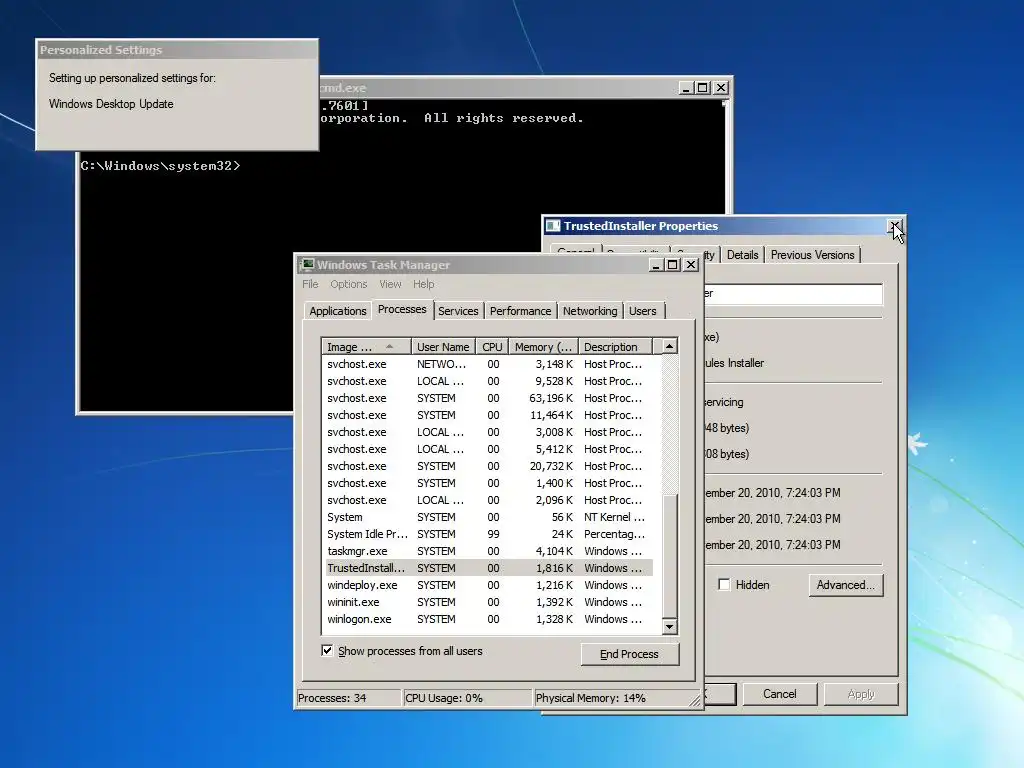Viewport: 1024px width, 768px height.
Task: Select svchost.exe using 20,732 K memory
Action: coord(488,466)
